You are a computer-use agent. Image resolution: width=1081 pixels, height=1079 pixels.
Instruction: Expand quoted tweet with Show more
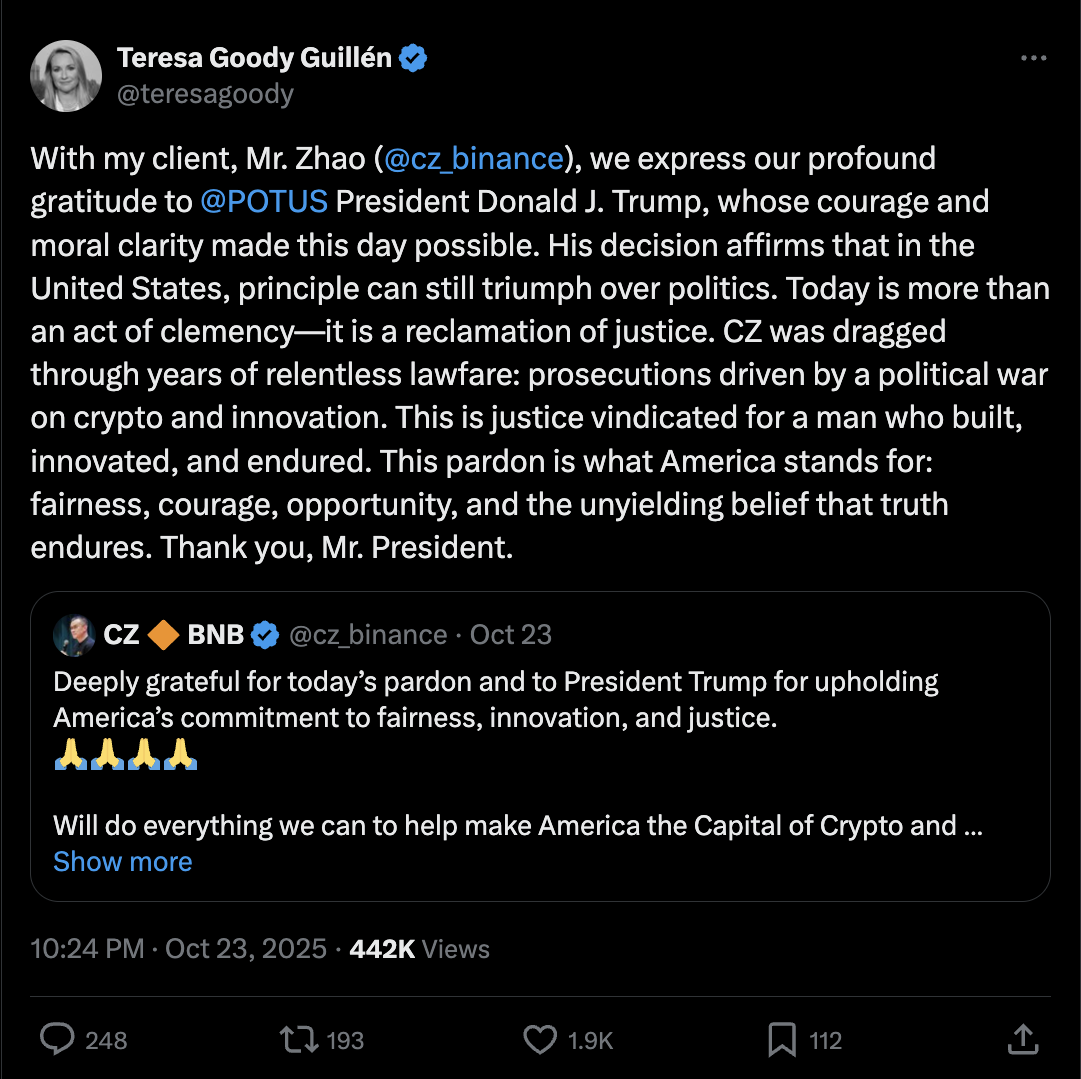point(122,862)
